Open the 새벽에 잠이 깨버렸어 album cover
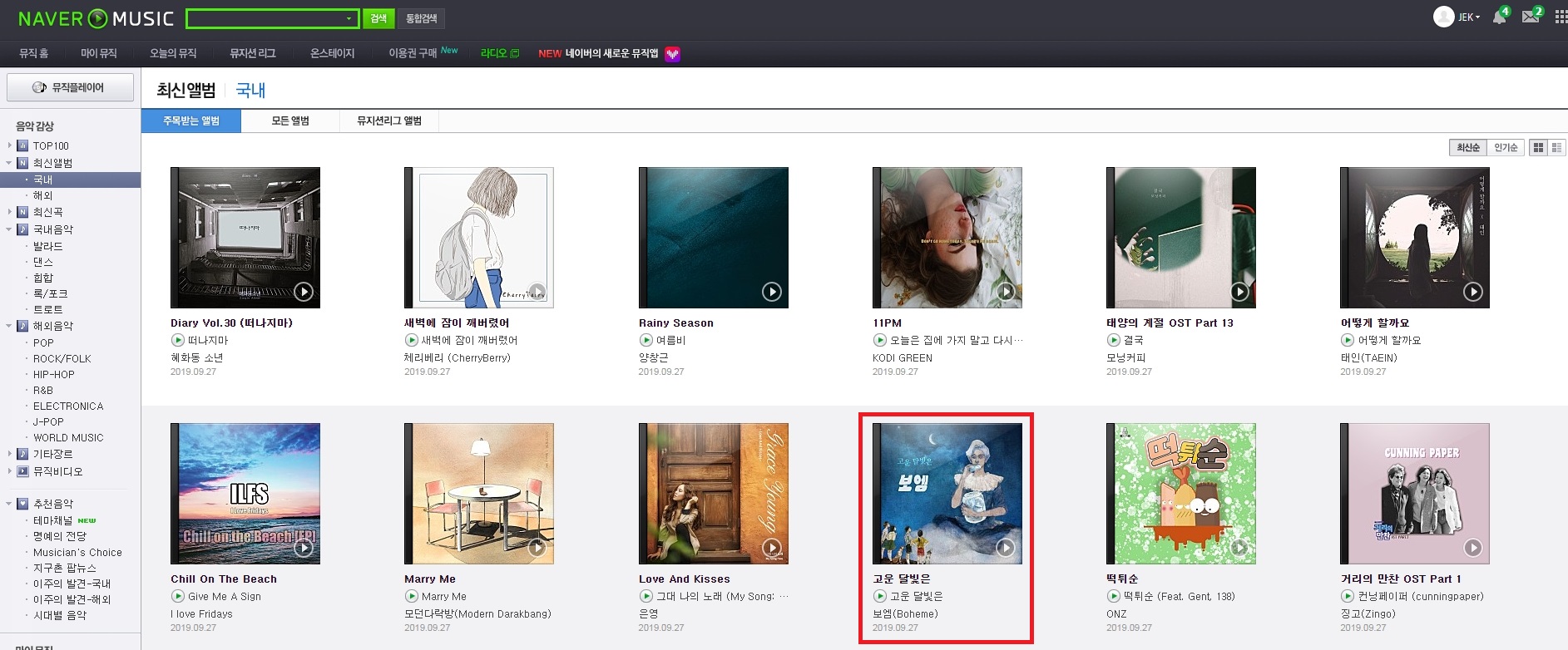 tap(479, 238)
